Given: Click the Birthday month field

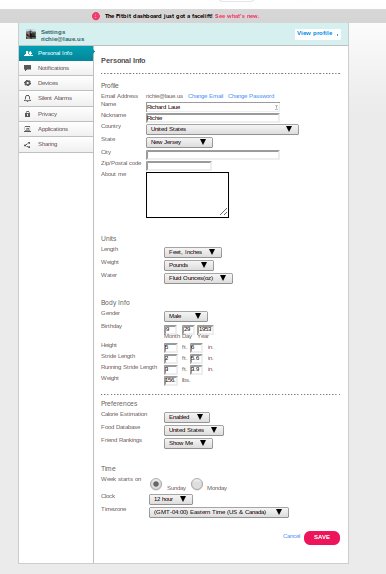Looking at the screenshot, I should 171,330.
